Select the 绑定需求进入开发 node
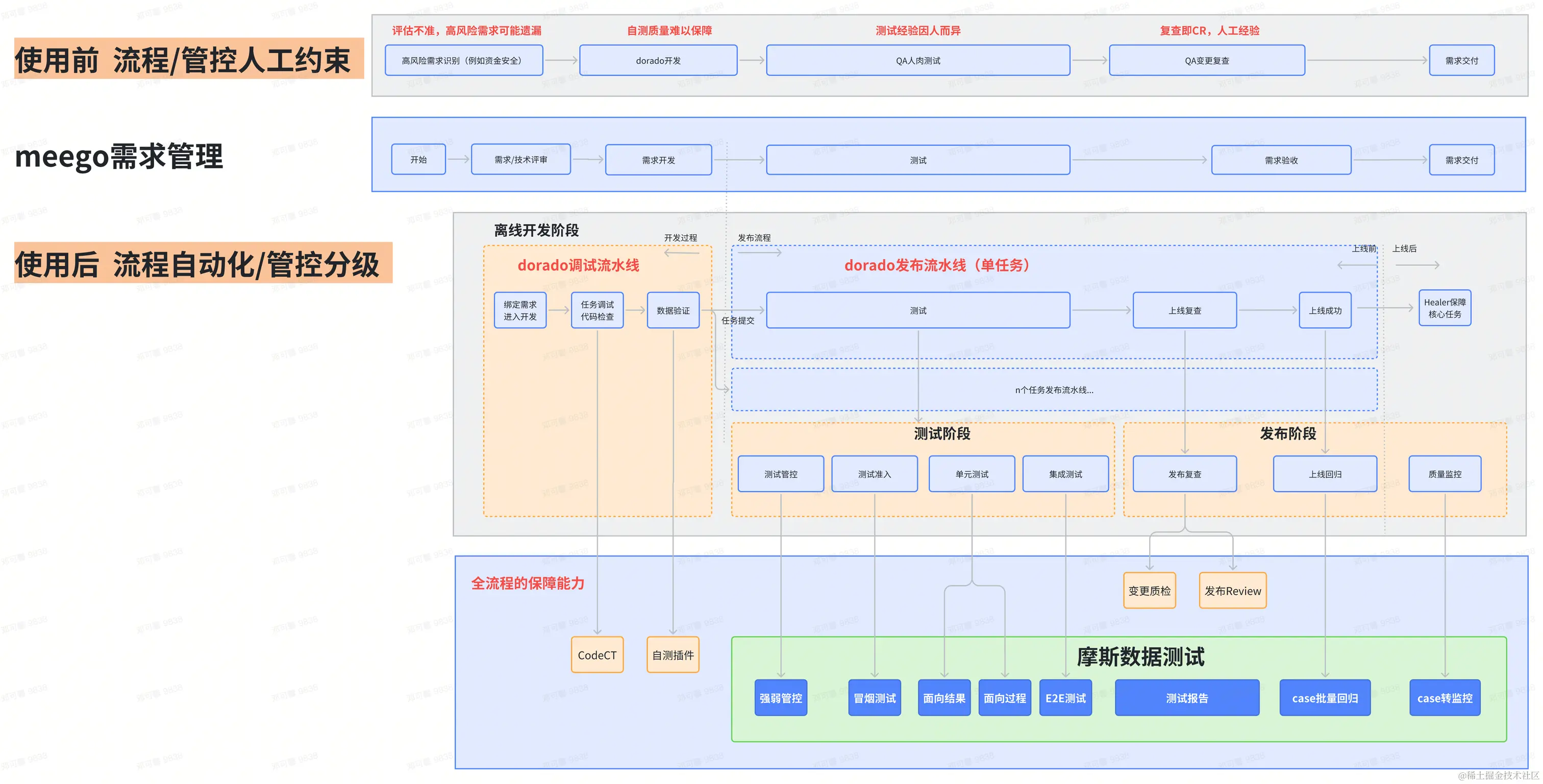 click(x=520, y=310)
